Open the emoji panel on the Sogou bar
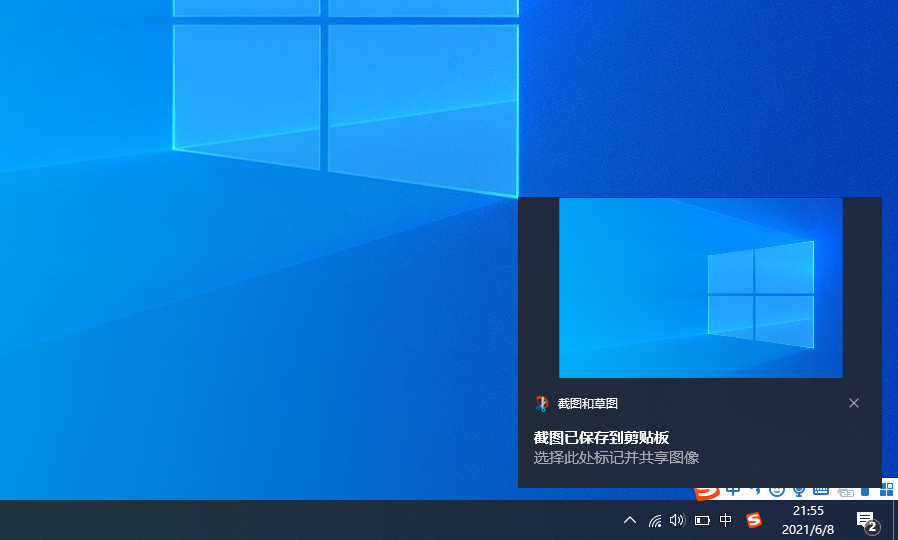 [777, 491]
